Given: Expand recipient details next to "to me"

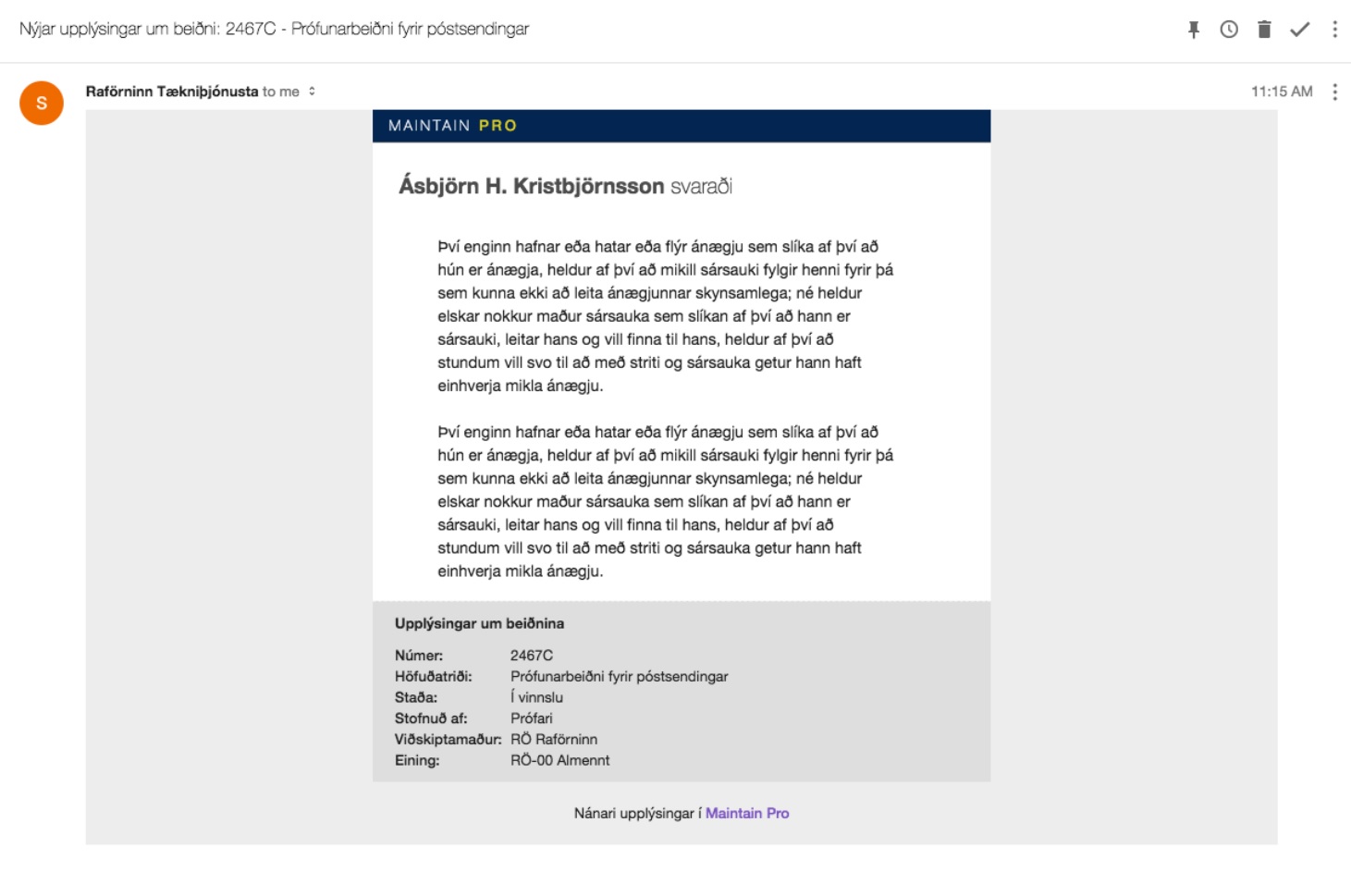Looking at the screenshot, I should coord(313,92).
